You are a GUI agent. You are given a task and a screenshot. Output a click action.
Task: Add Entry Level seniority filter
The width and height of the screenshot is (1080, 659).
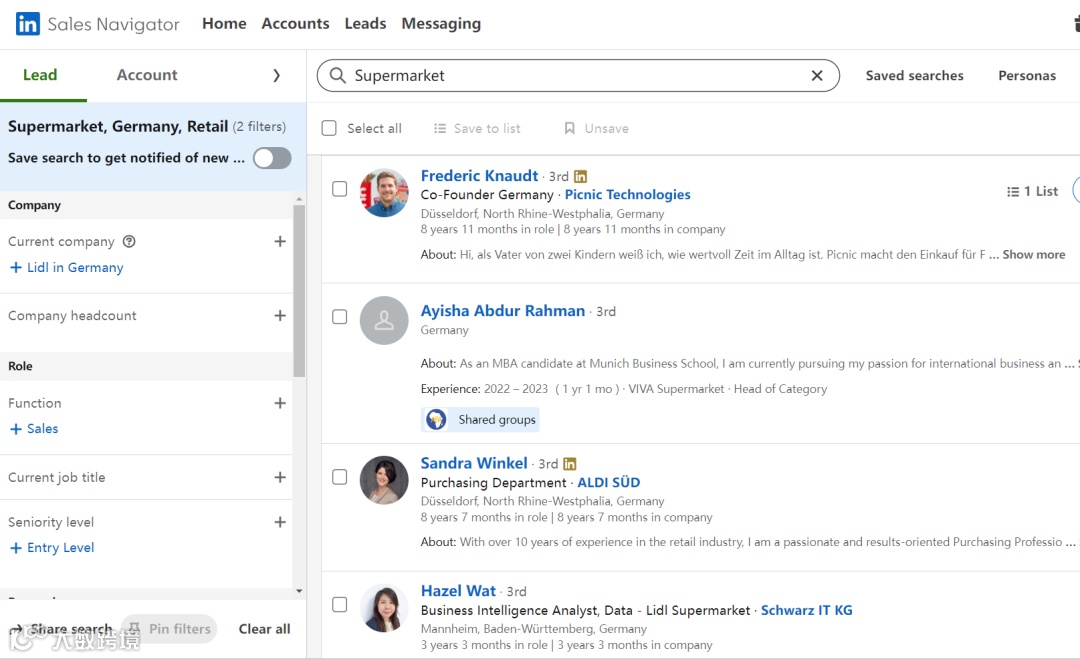click(x=52, y=547)
